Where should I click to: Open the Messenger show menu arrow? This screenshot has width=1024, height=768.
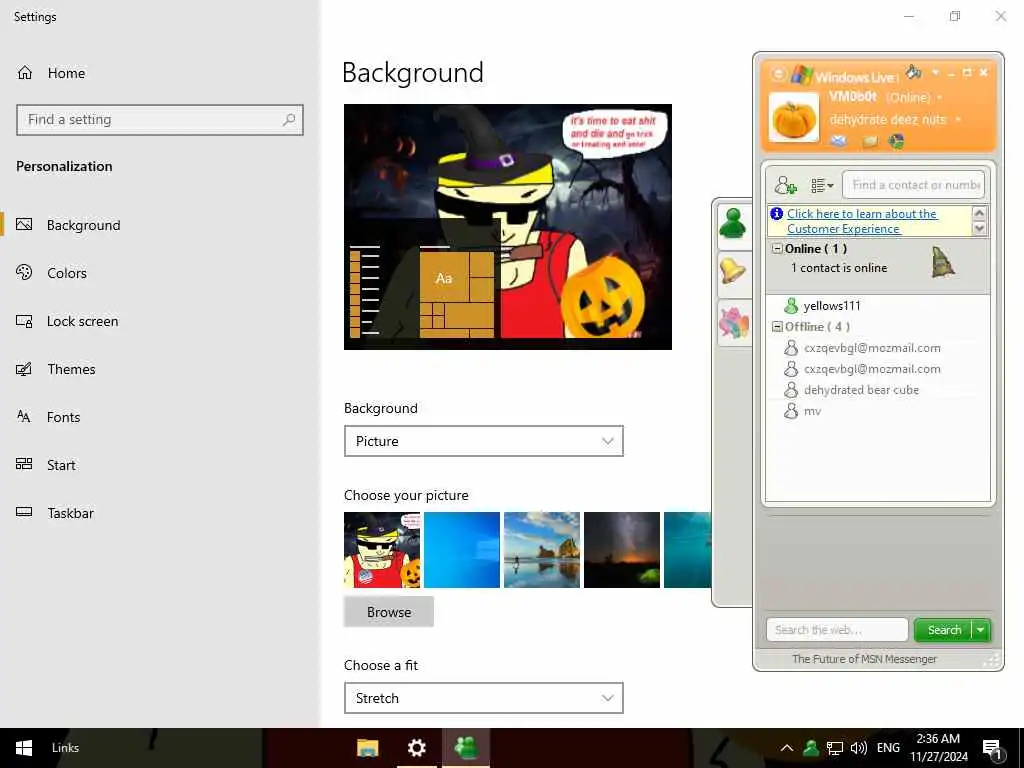tap(935, 72)
